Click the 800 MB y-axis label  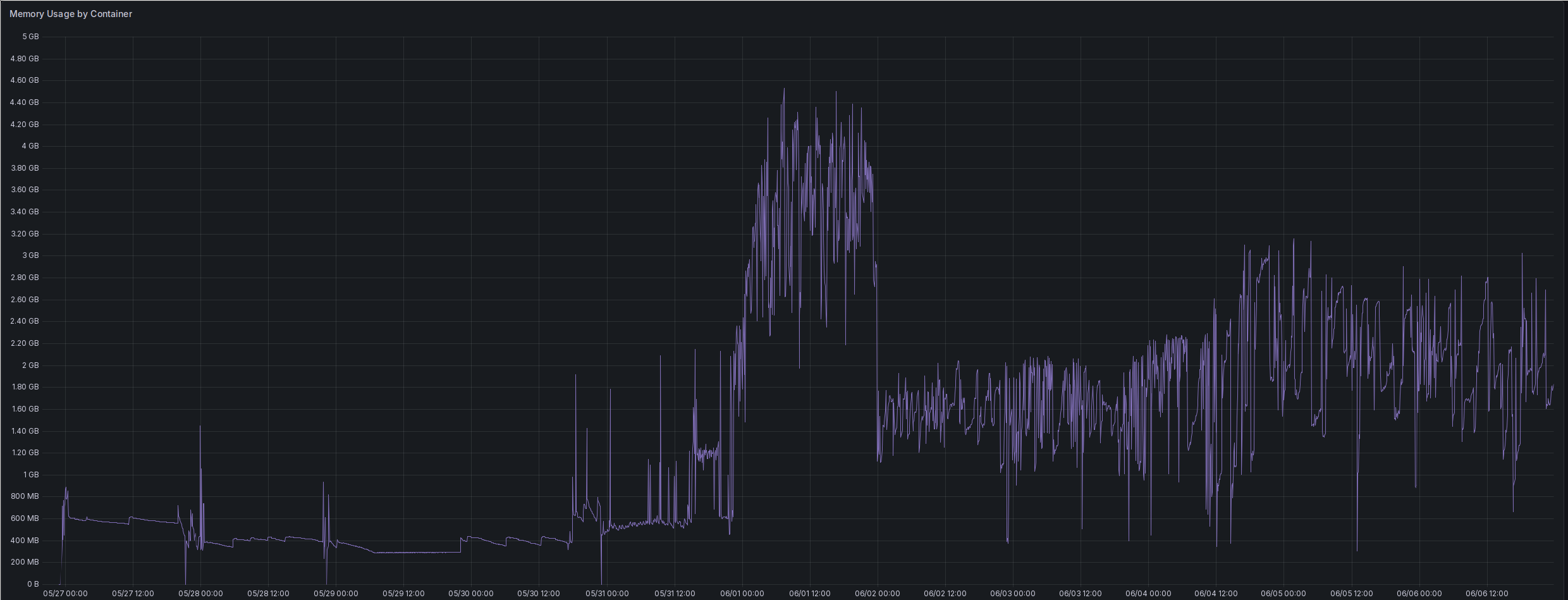pos(25,496)
